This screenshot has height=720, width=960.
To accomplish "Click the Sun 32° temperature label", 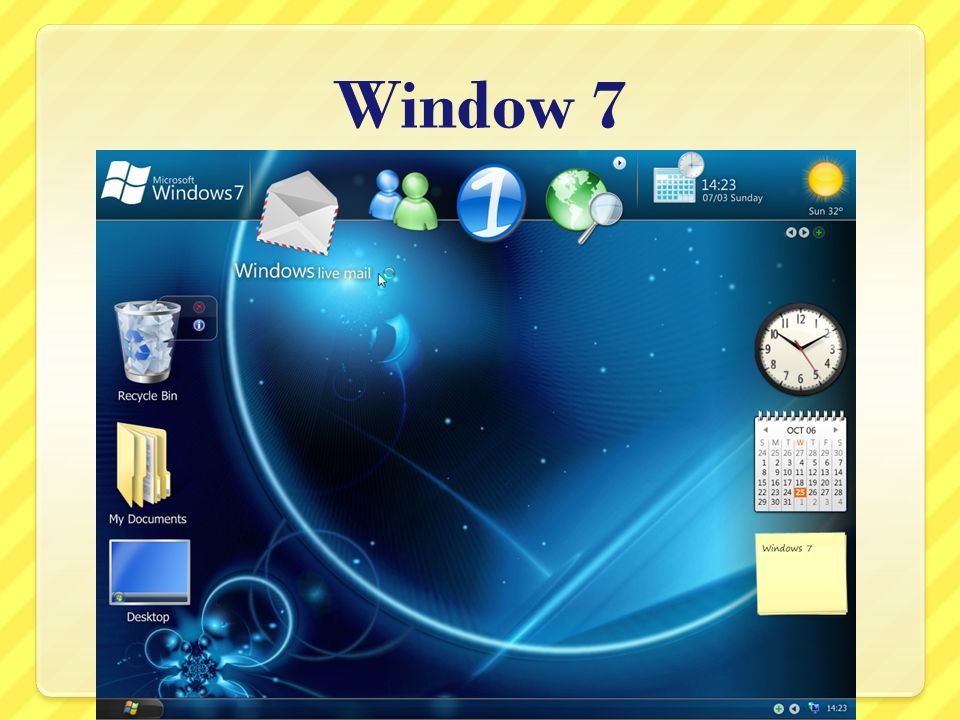I will tap(825, 211).
